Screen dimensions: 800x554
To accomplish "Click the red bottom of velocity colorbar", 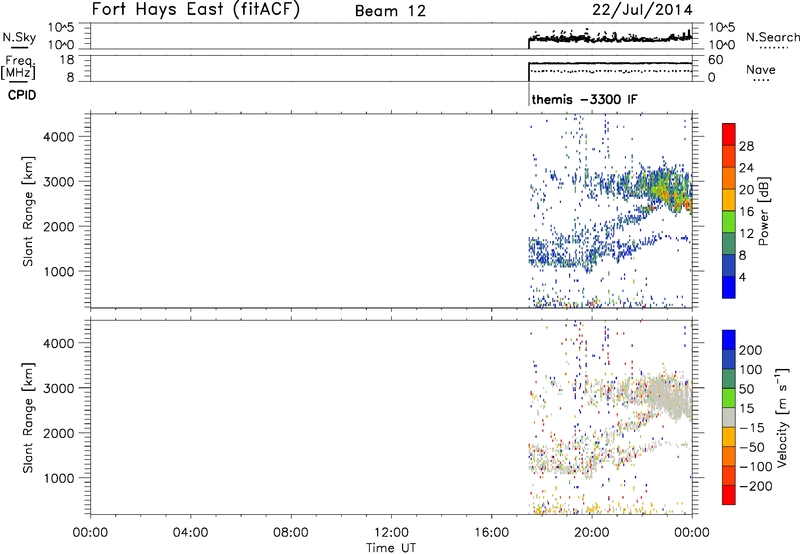I will [x=729, y=495].
